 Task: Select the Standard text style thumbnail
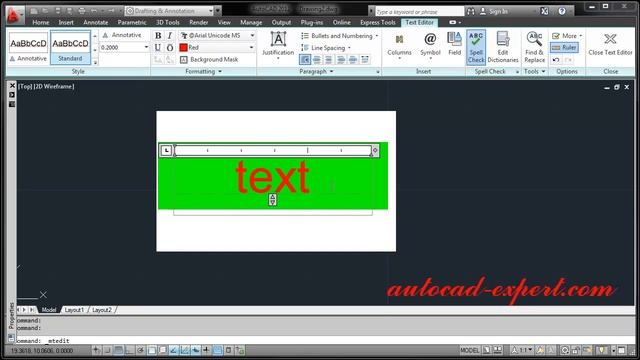coord(70,48)
